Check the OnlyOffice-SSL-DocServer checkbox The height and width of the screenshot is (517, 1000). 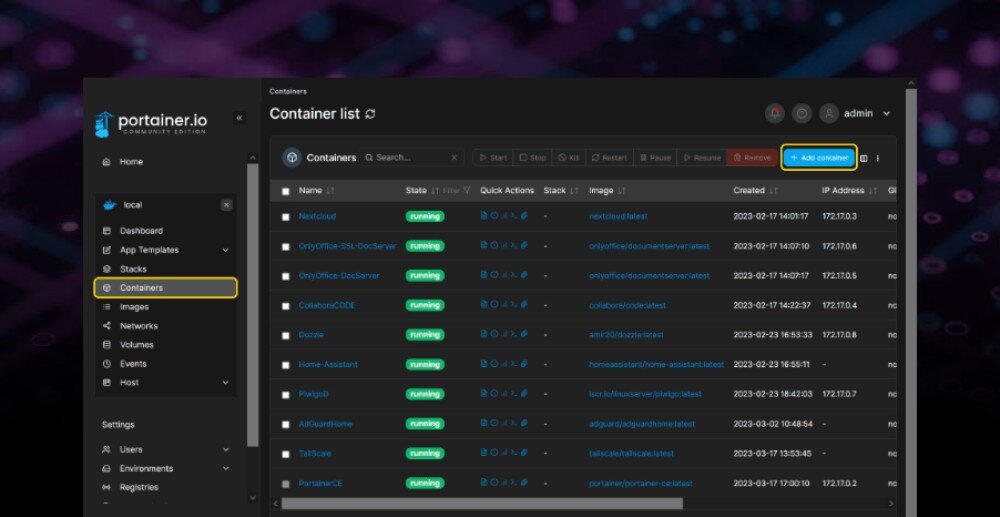point(286,247)
